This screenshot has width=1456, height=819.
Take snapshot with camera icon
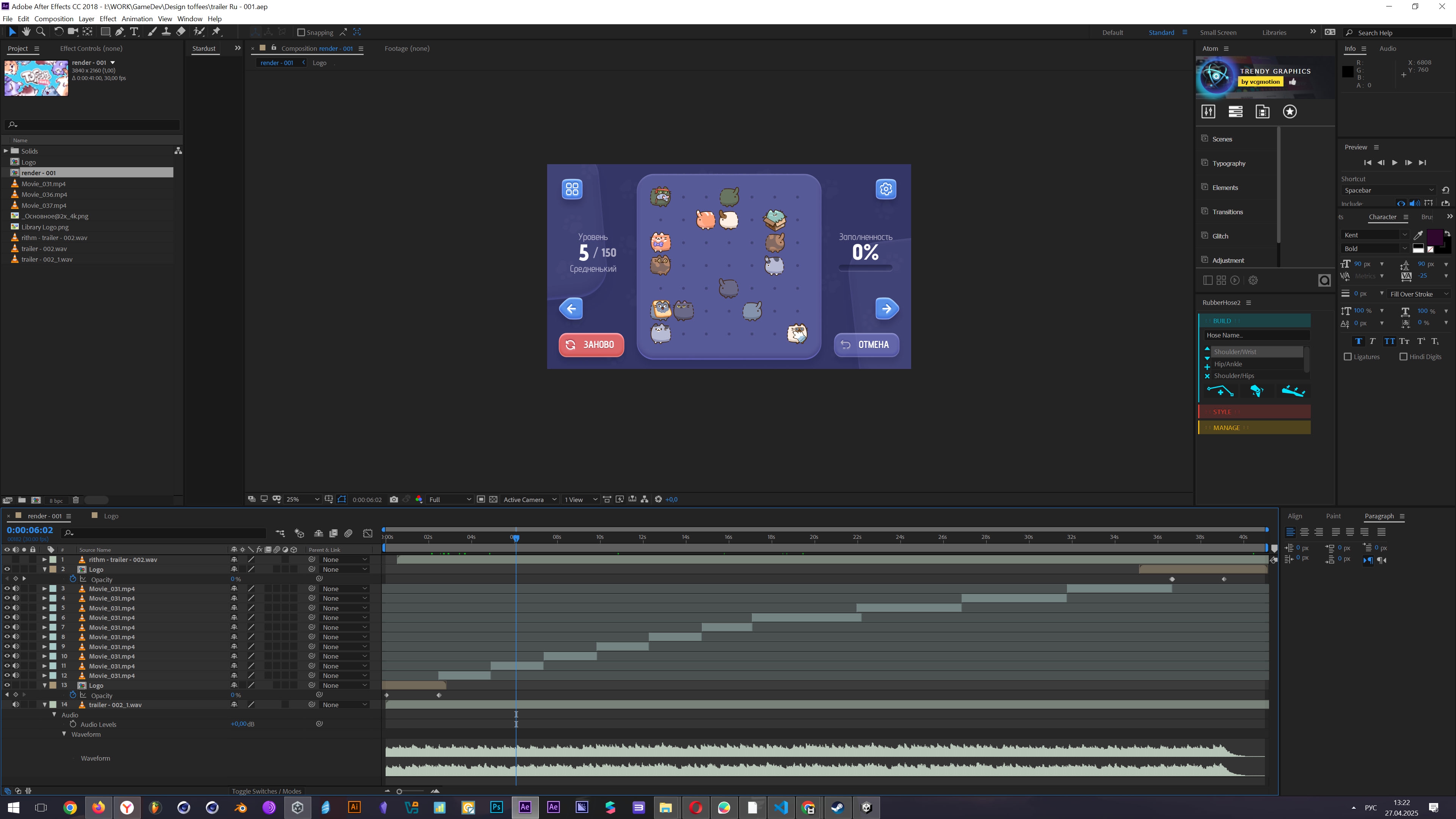tap(394, 500)
